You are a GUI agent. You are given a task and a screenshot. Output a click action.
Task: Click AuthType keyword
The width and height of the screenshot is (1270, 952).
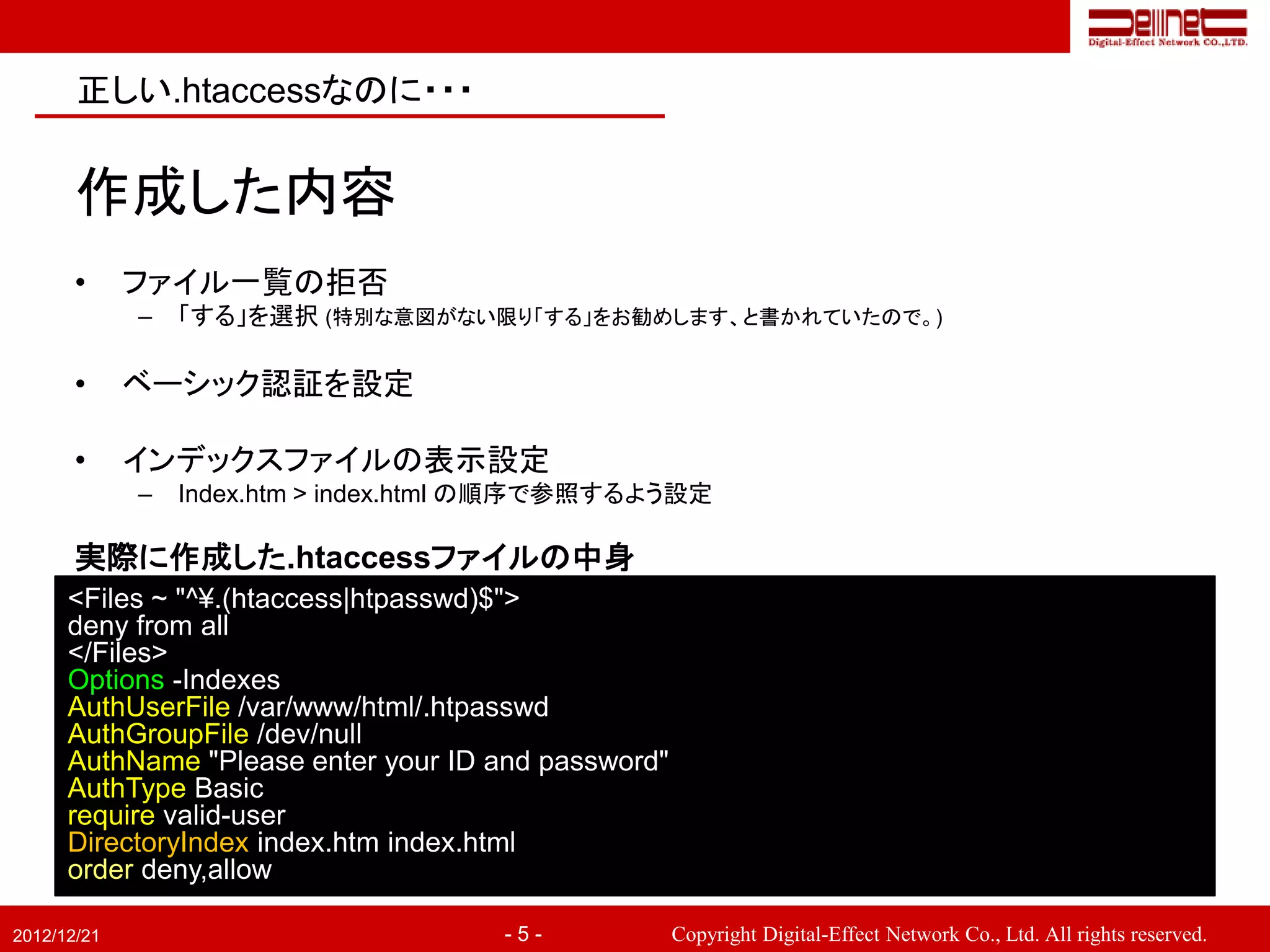[127, 789]
